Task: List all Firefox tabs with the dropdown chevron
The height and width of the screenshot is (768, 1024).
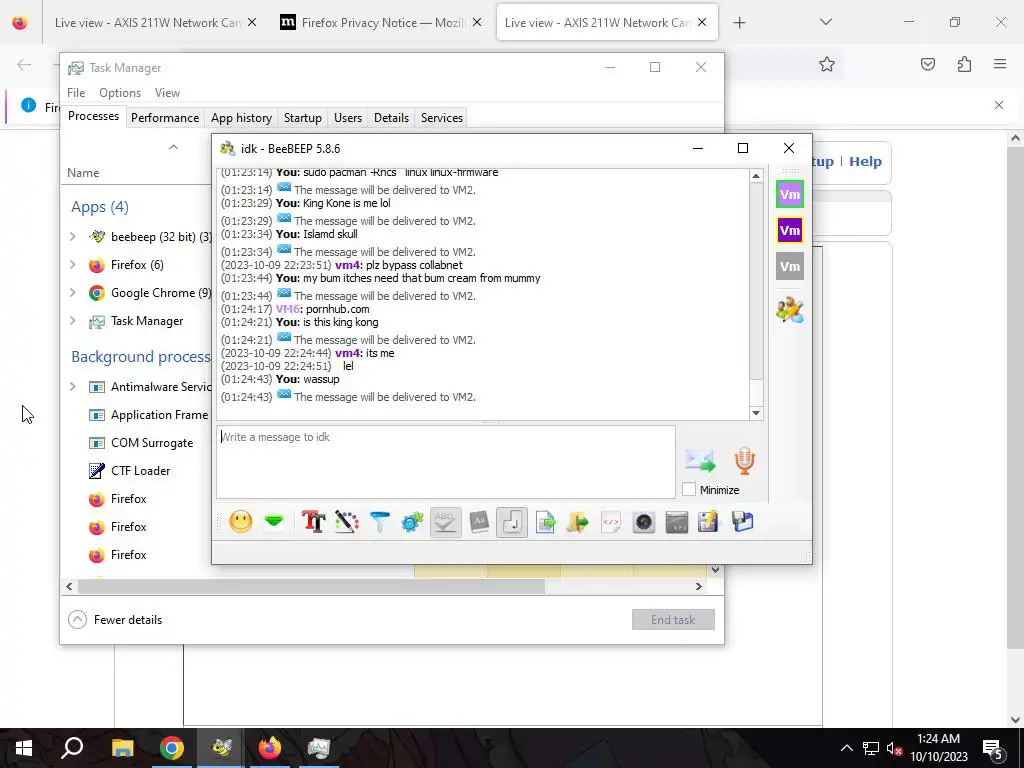Action: (825, 22)
